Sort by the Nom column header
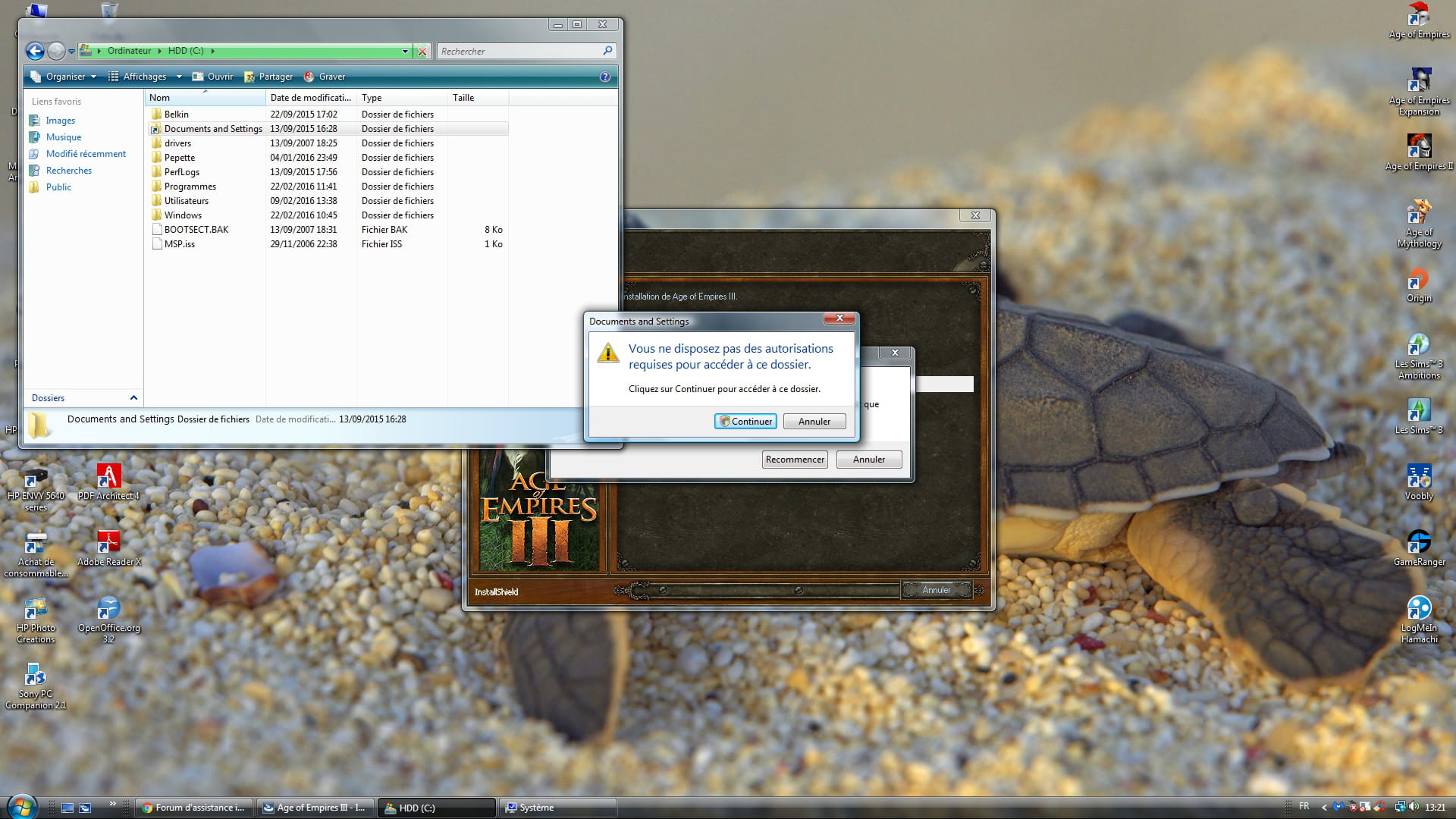The width and height of the screenshot is (1456, 819). click(x=205, y=98)
